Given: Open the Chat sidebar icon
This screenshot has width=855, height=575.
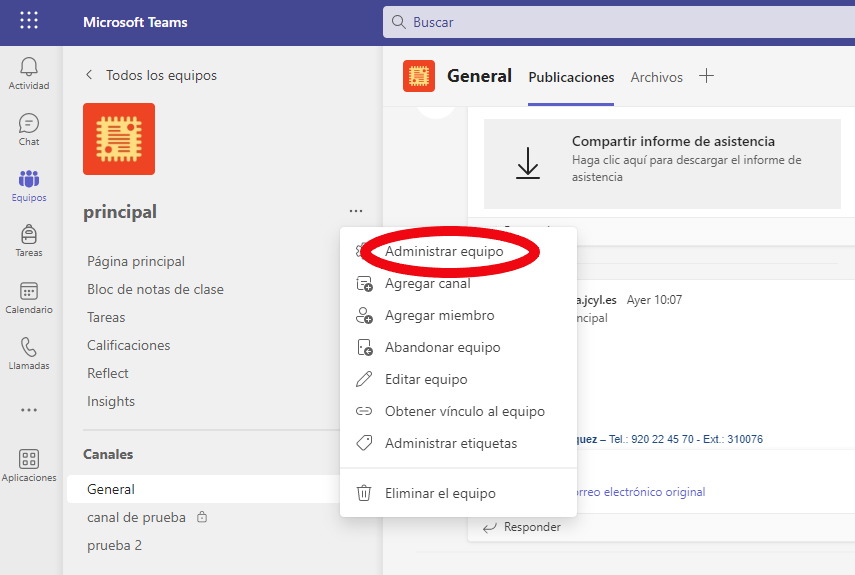Looking at the screenshot, I should tap(29, 123).
